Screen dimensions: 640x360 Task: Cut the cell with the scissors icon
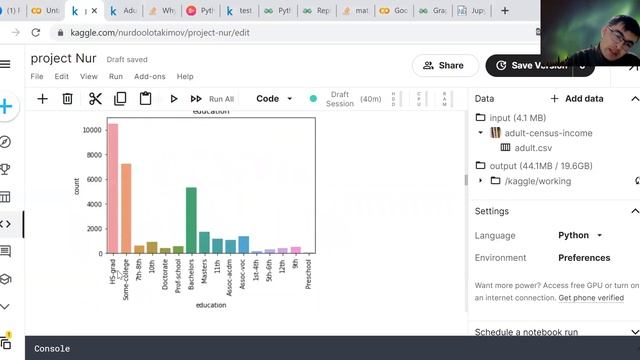(95, 99)
